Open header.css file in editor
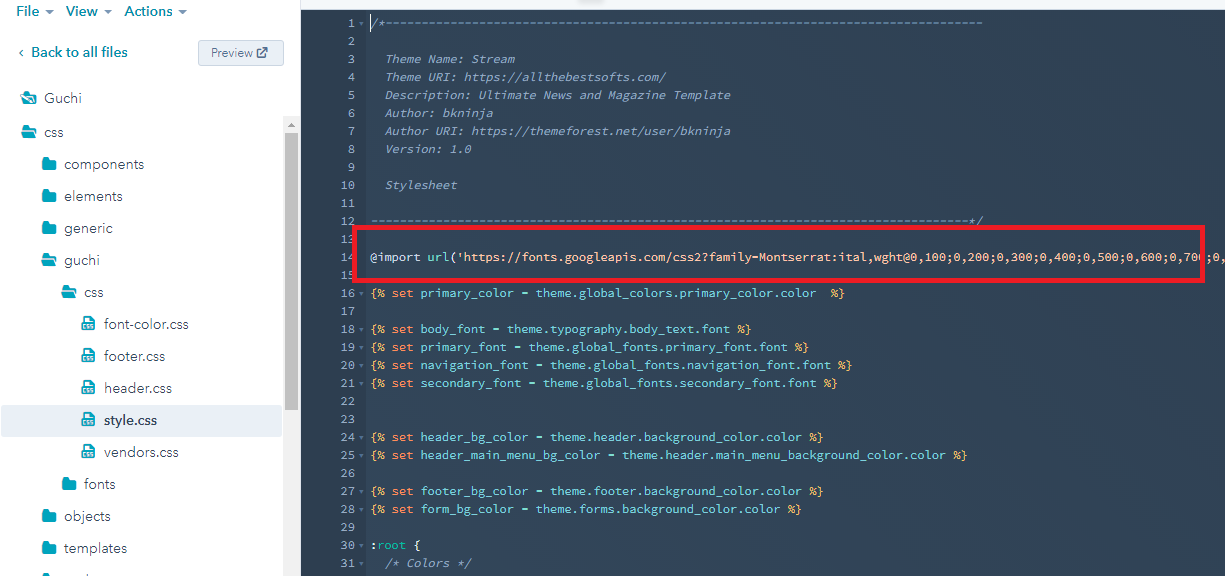Screen dimensions: 1225x576 [x=137, y=388]
